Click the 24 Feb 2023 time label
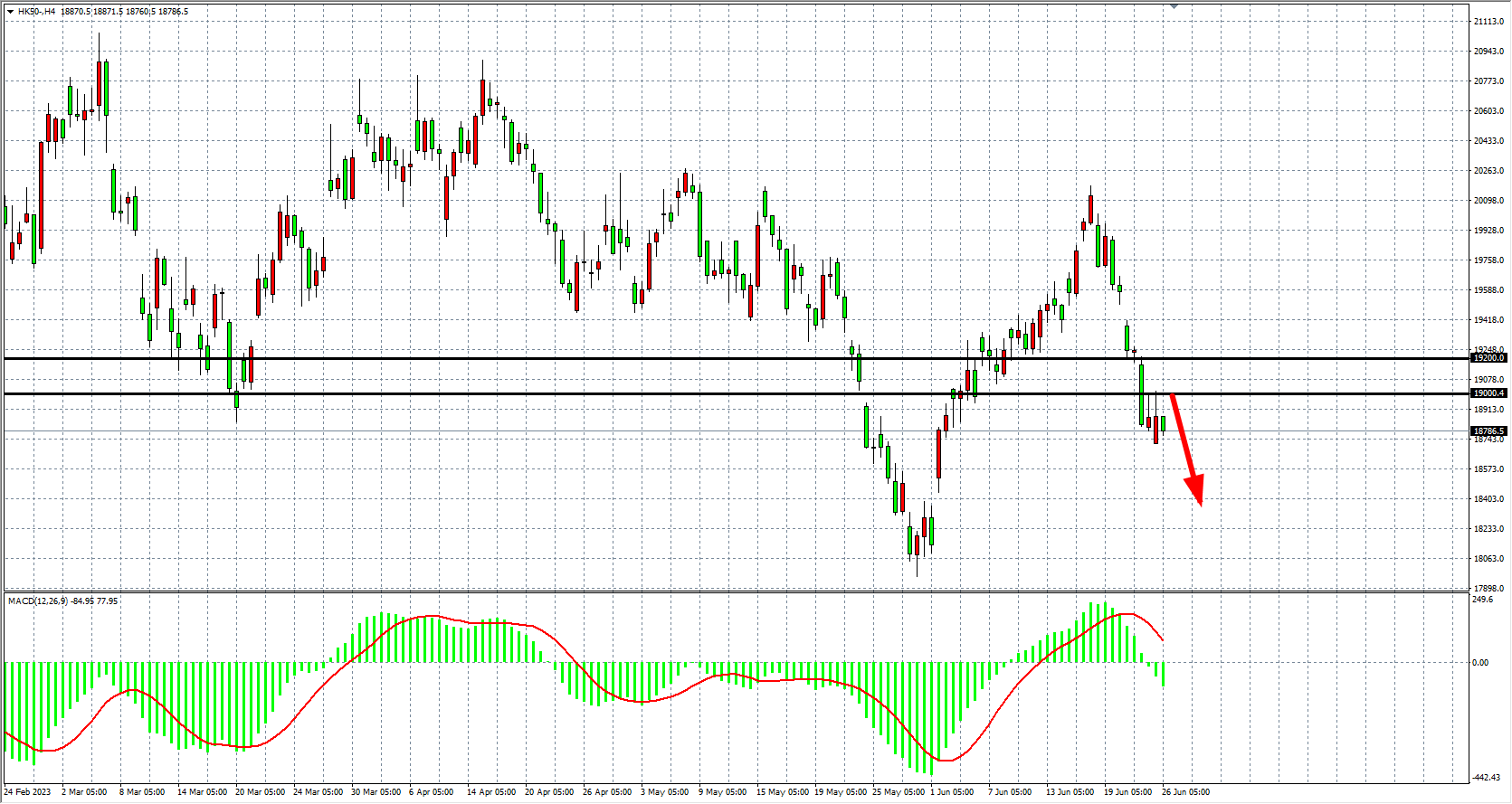This screenshot has height=804, width=1512. tap(28, 792)
